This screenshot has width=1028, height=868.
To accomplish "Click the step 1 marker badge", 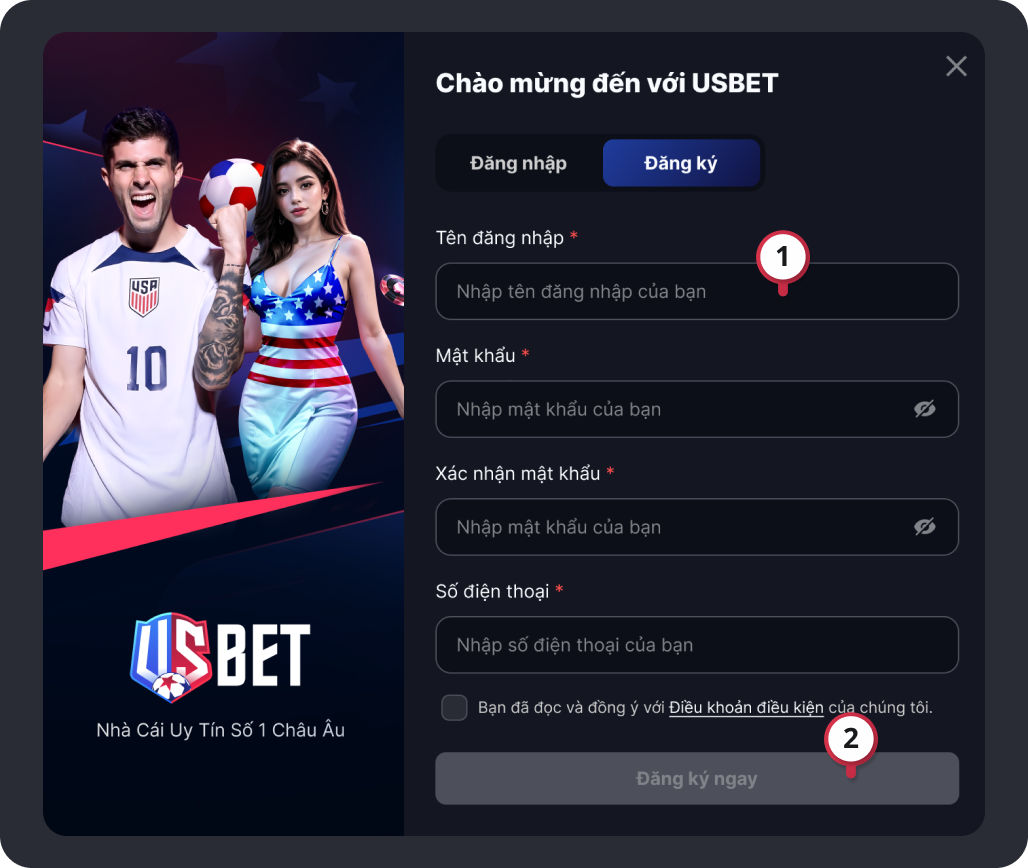I will point(782,258).
